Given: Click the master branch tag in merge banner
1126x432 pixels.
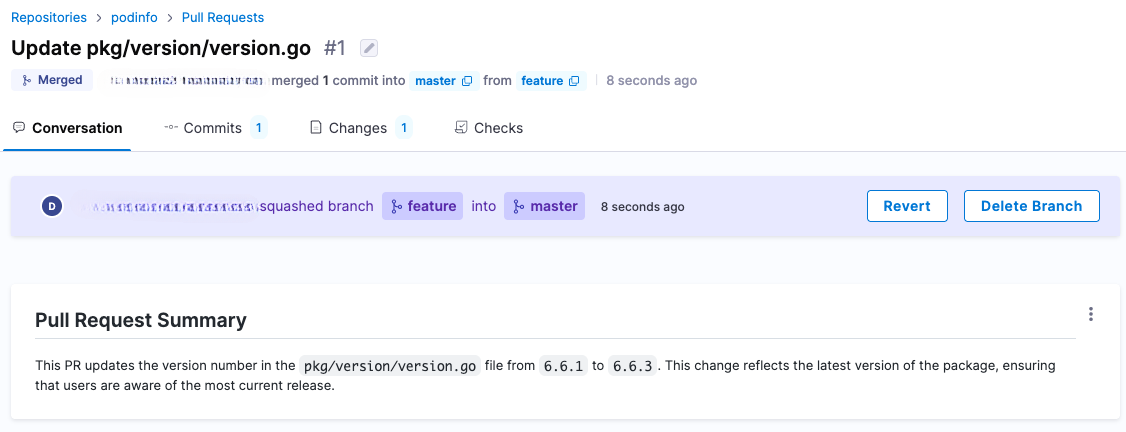Looking at the screenshot, I should tap(544, 206).
